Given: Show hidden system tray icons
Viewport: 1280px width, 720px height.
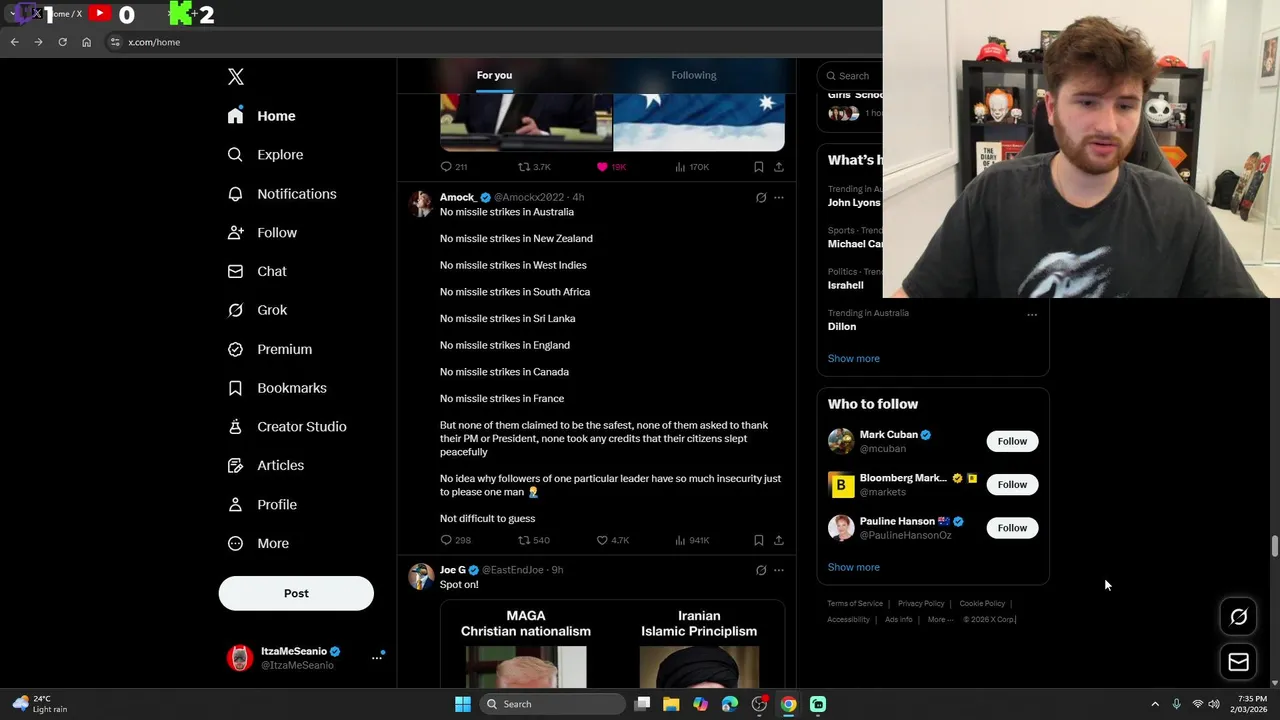Looking at the screenshot, I should click(x=1155, y=704).
